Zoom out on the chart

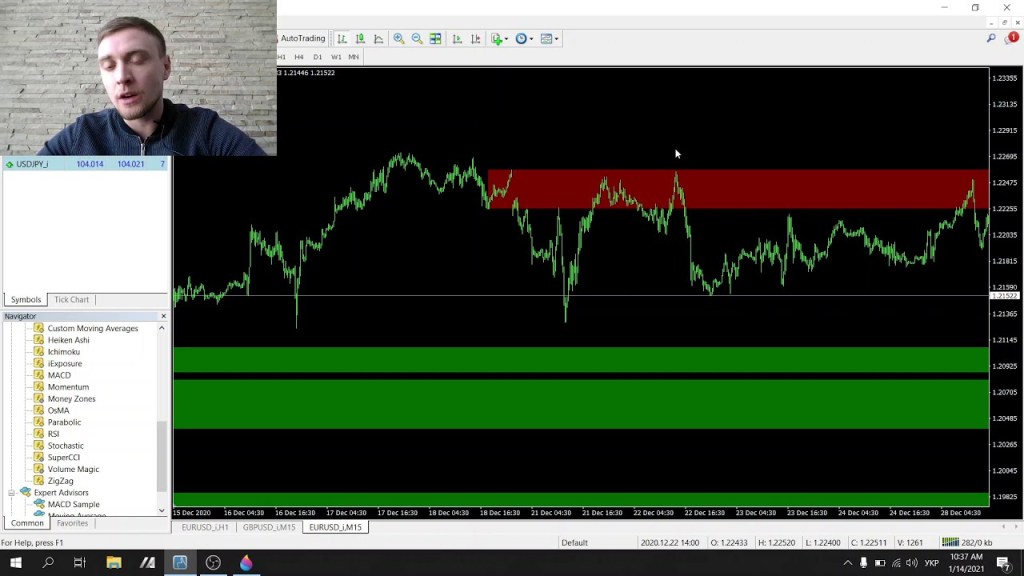point(417,38)
